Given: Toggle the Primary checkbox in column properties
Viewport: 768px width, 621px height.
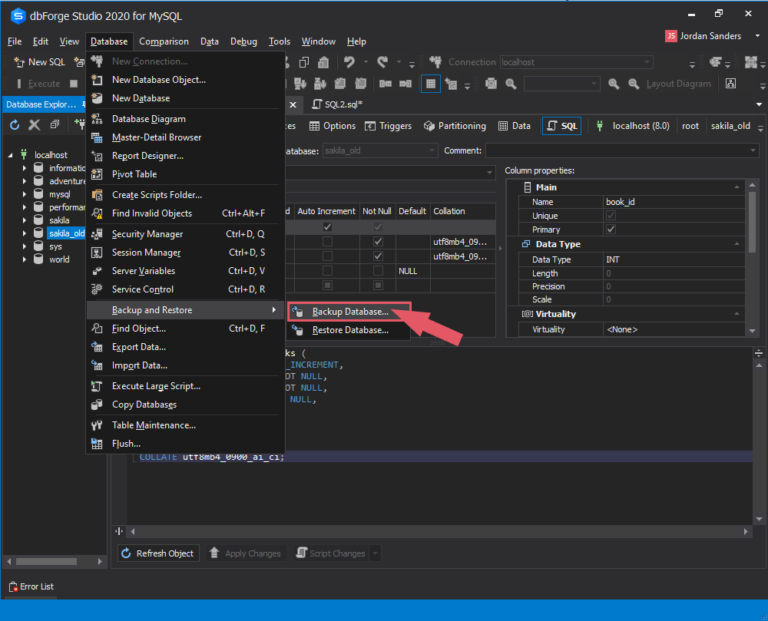Looking at the screenshot, I should pyautogui.click(x=611, y=229).
